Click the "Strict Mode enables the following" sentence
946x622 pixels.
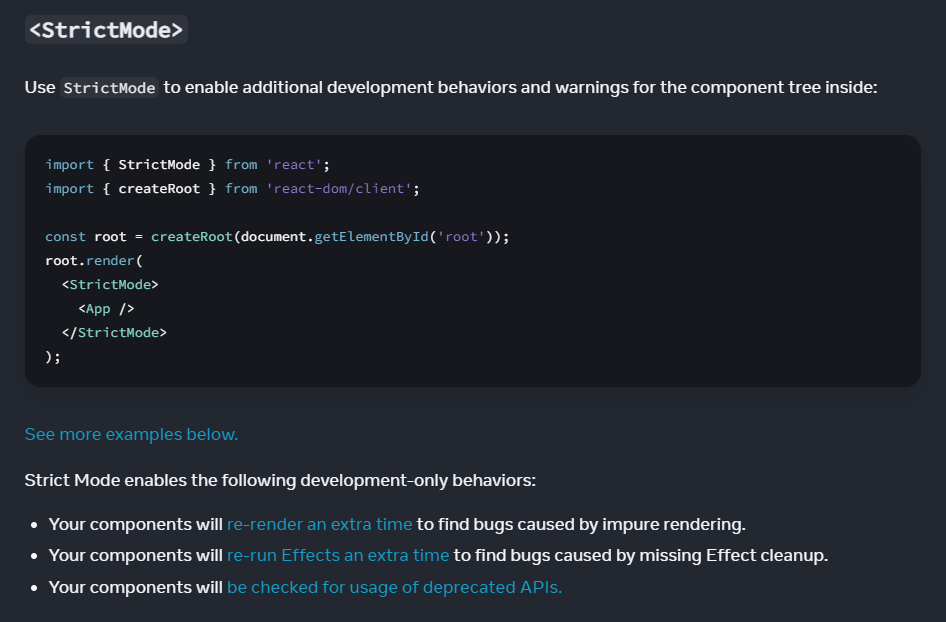click(x=280, y=480)
